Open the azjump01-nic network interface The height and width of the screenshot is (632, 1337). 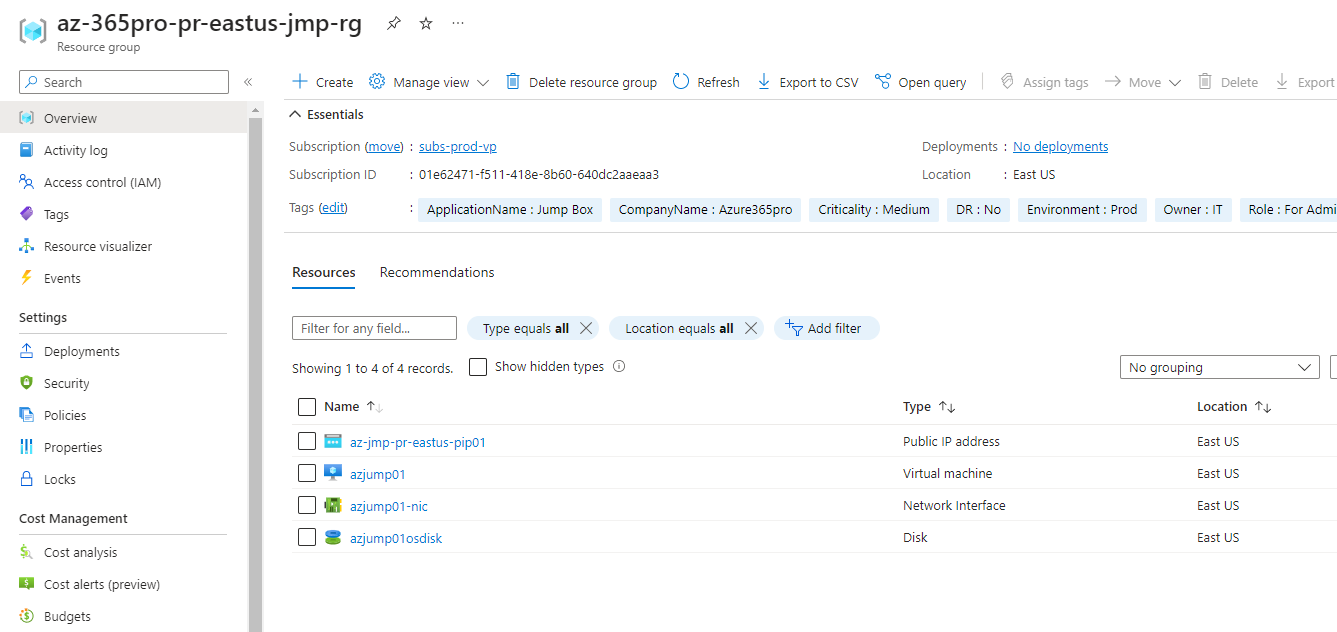click(x=389, y=506)
